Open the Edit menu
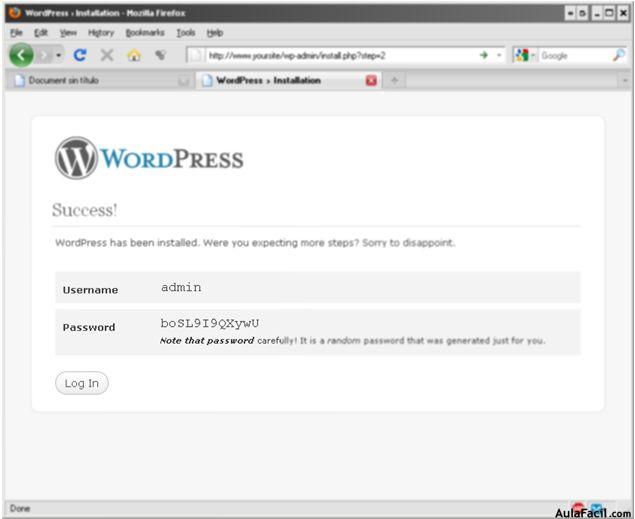The height and width of the screenshot is (519, 635). [40, 33]
